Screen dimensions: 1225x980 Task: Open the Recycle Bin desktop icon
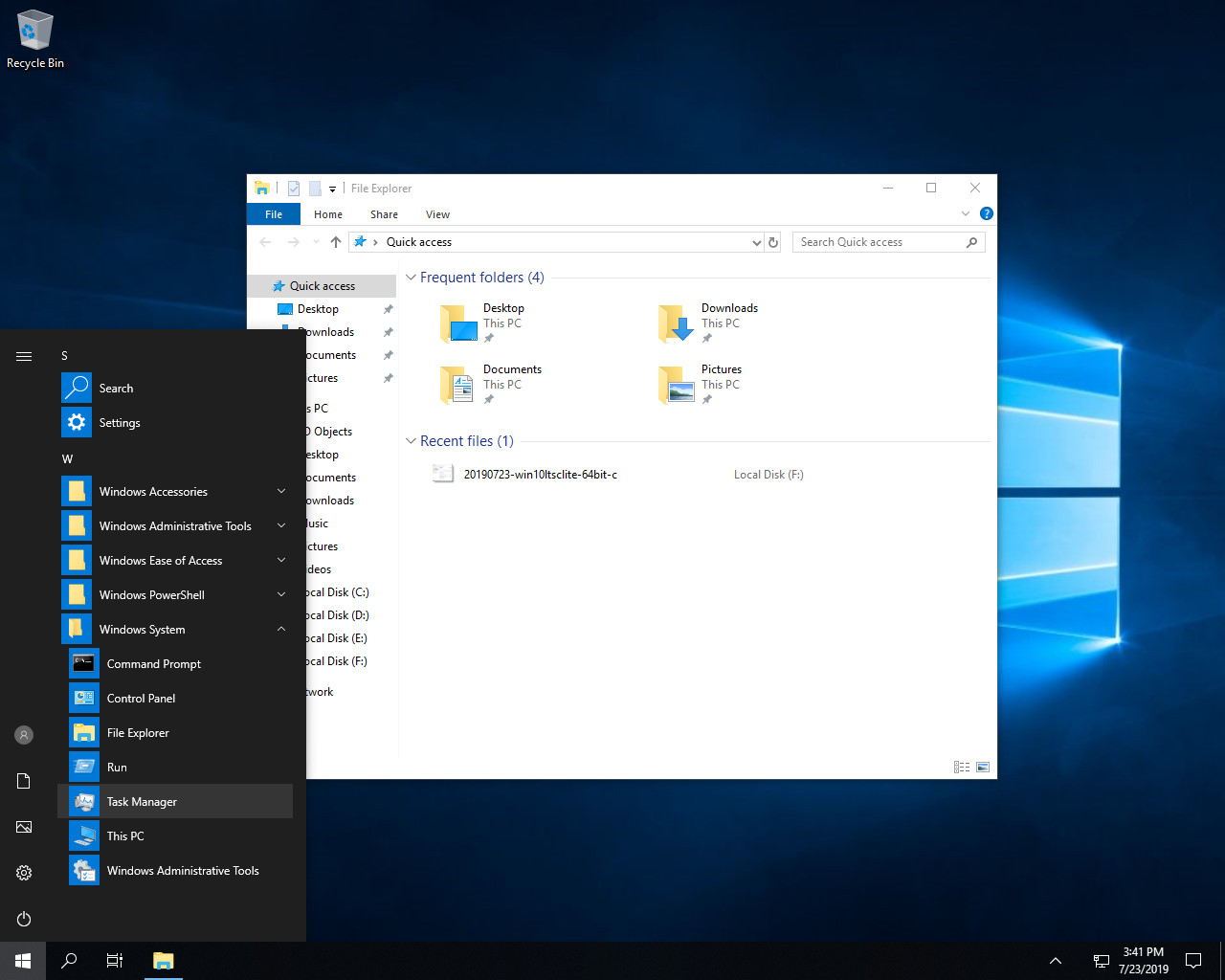[x=35, y=39]
